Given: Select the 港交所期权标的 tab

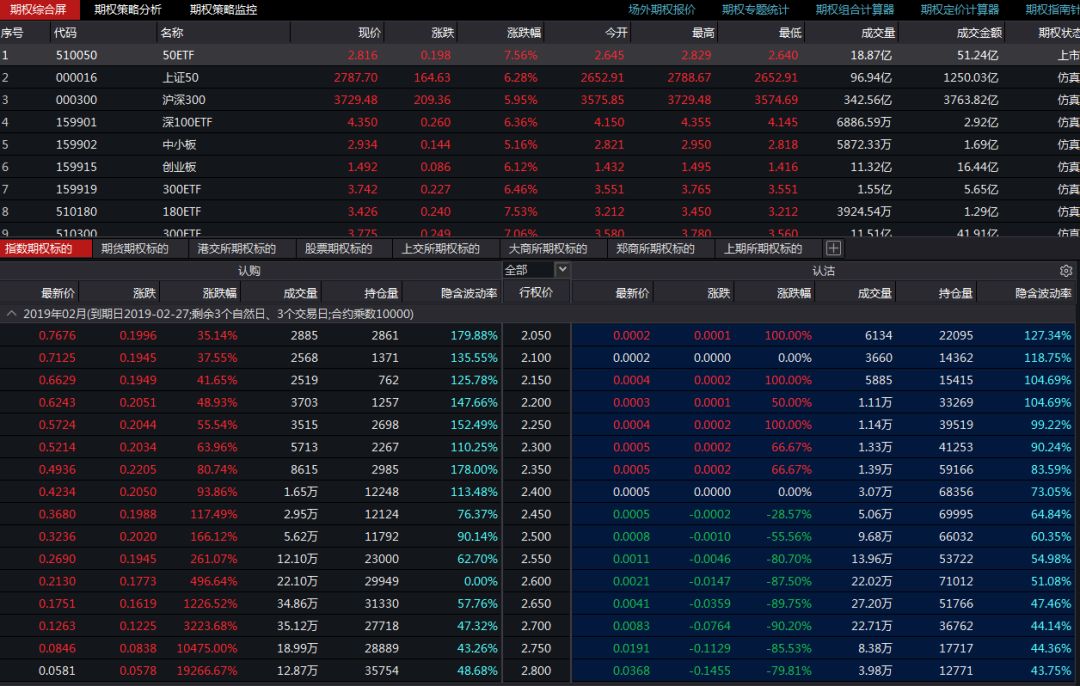Looking at the screenshot, I should click(236, 248).
